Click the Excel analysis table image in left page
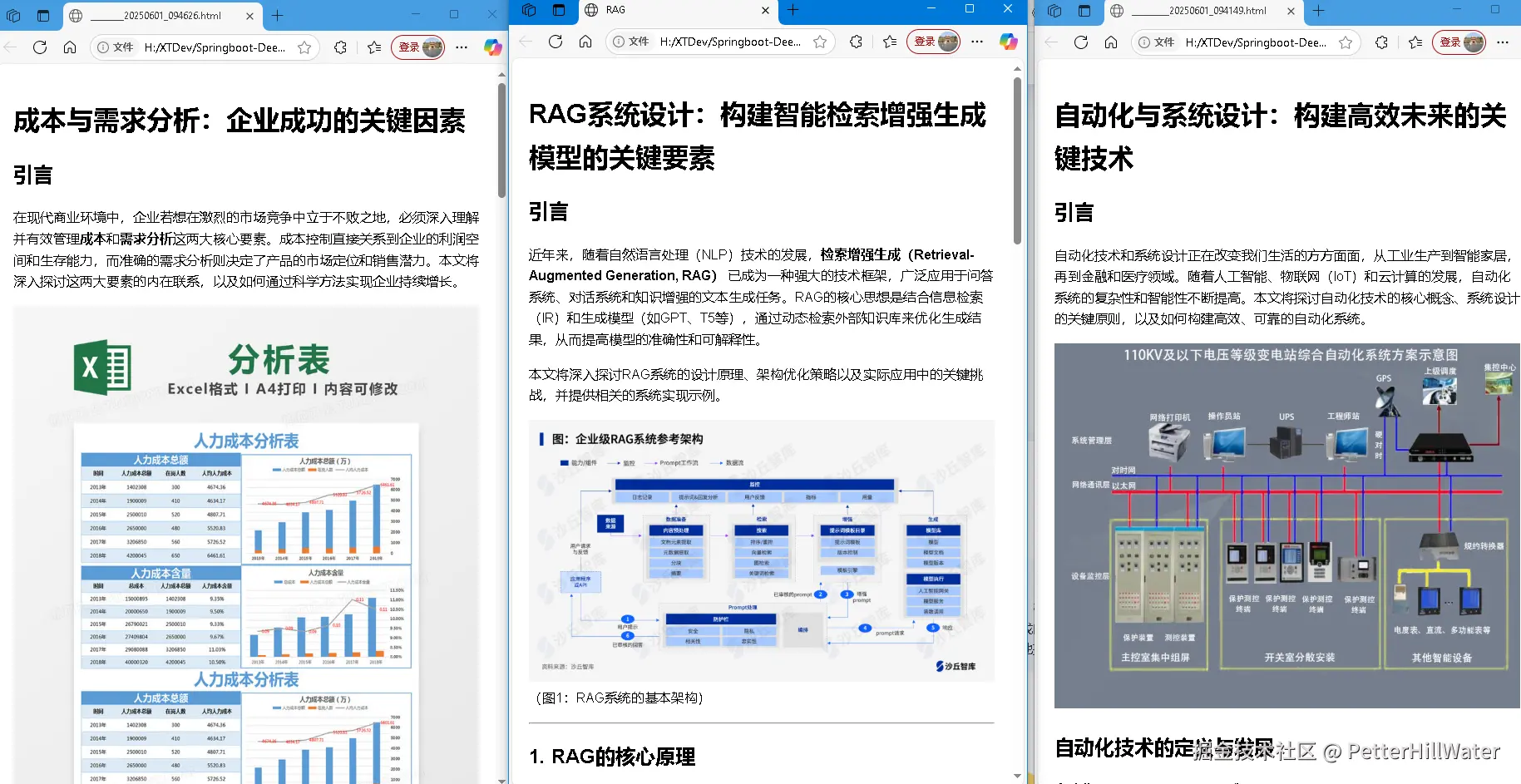 [246, 545]
